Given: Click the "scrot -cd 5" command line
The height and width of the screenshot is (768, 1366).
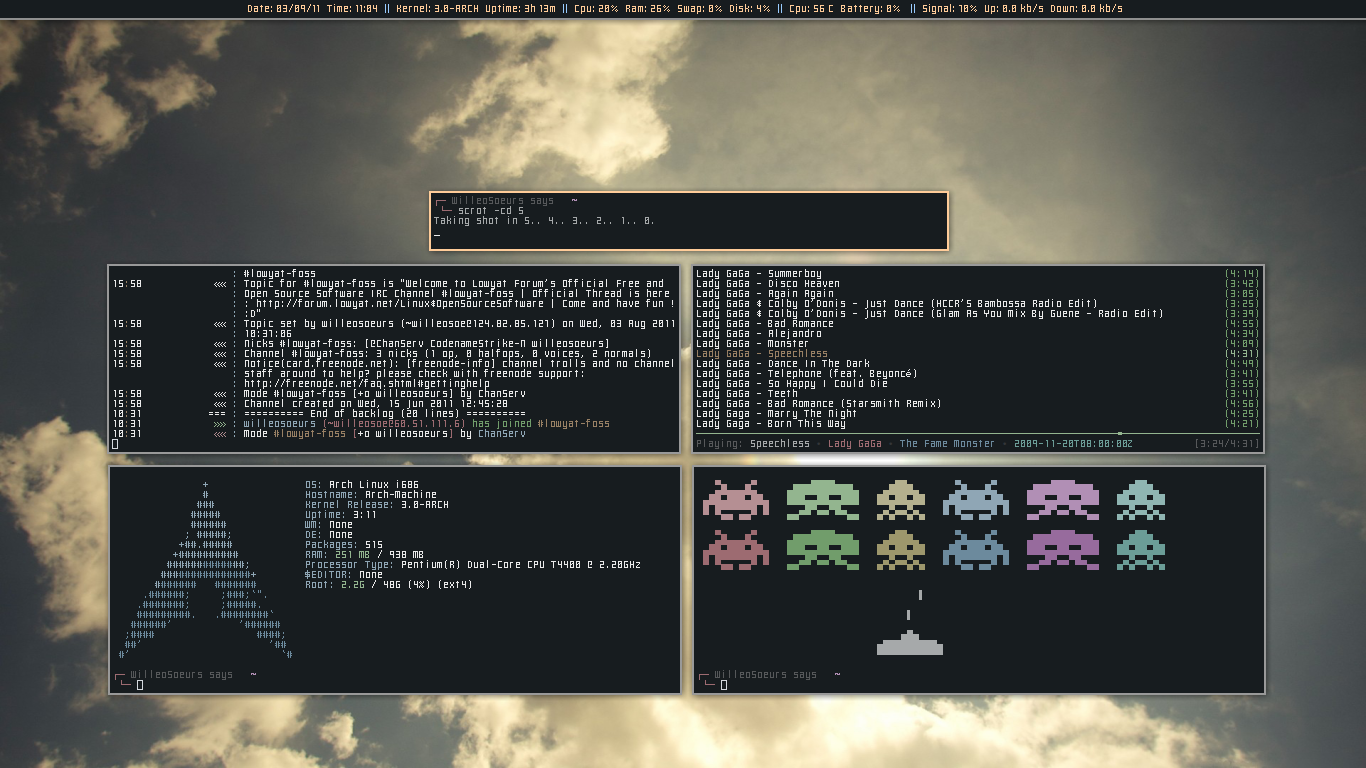Looking at the screenshot, I should 490,211.
